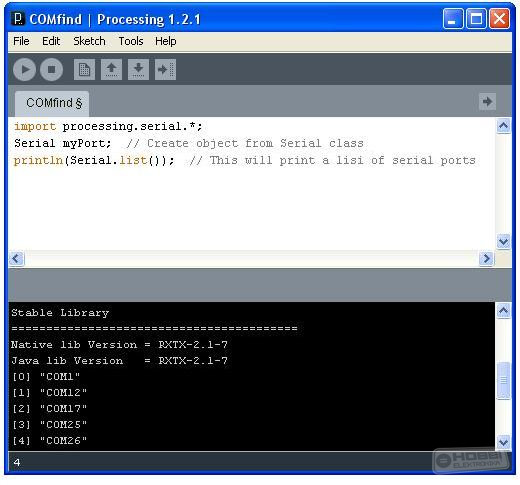
Task: Click the horizontal scroll right arrow
Action: pos(486,258)
